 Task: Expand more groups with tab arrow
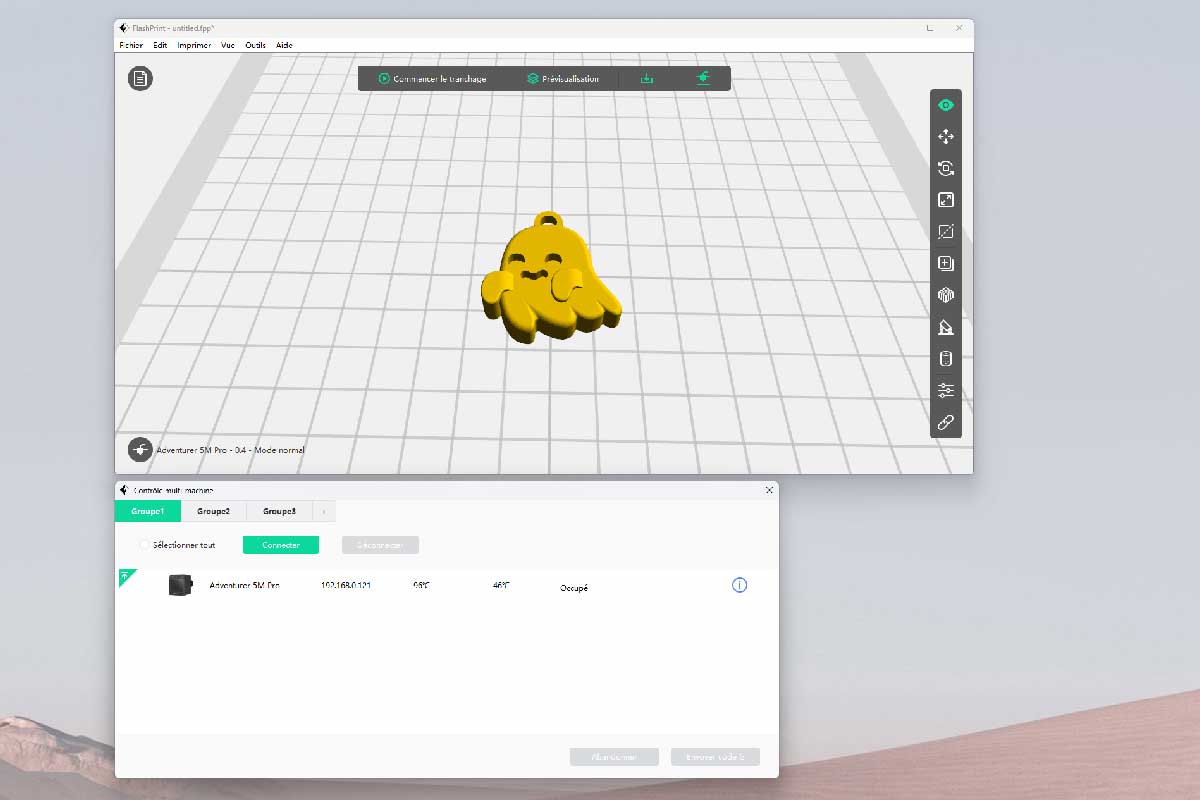tap(323, 512)
